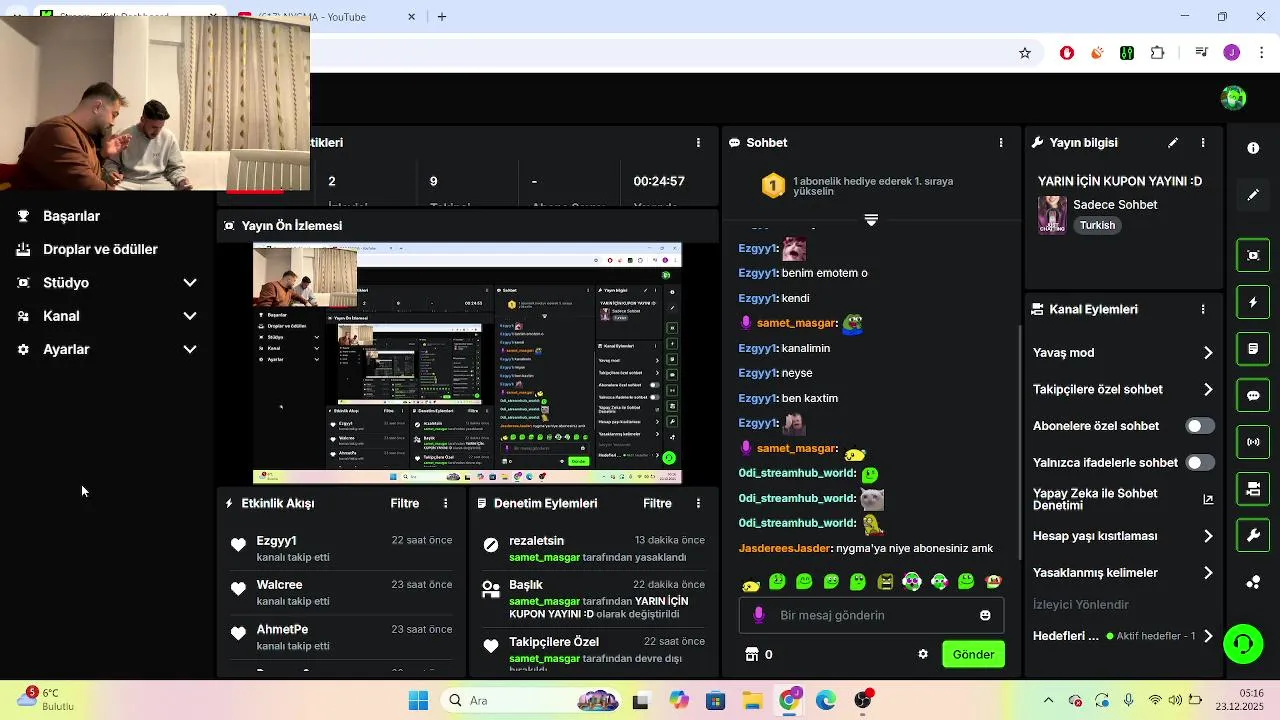Open Takipçilere özel sohbet arrow
The width and height of the screenshot is (1280, 720).
click(1208, 390)
